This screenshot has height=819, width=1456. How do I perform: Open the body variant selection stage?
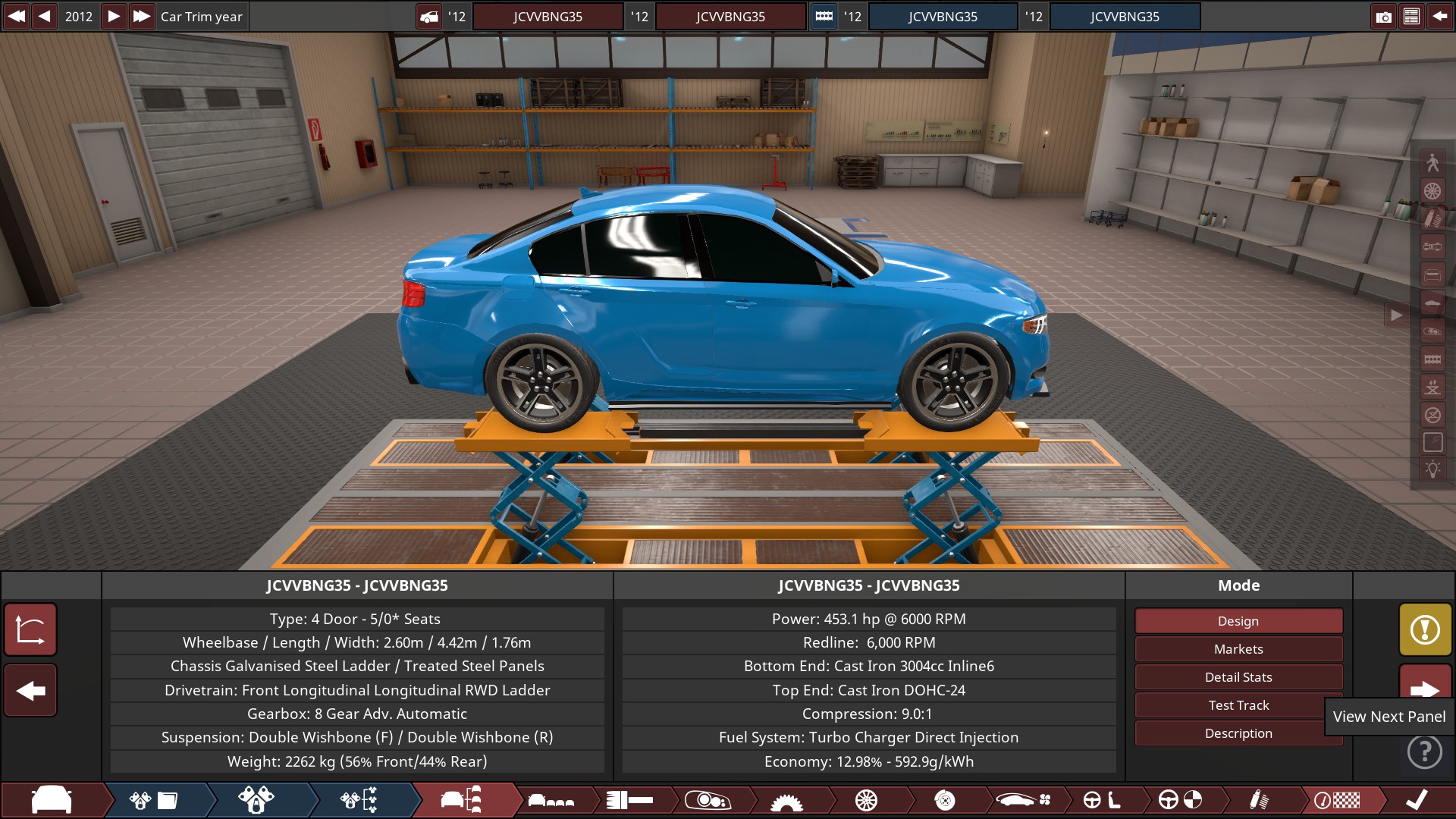coord(551,800)
